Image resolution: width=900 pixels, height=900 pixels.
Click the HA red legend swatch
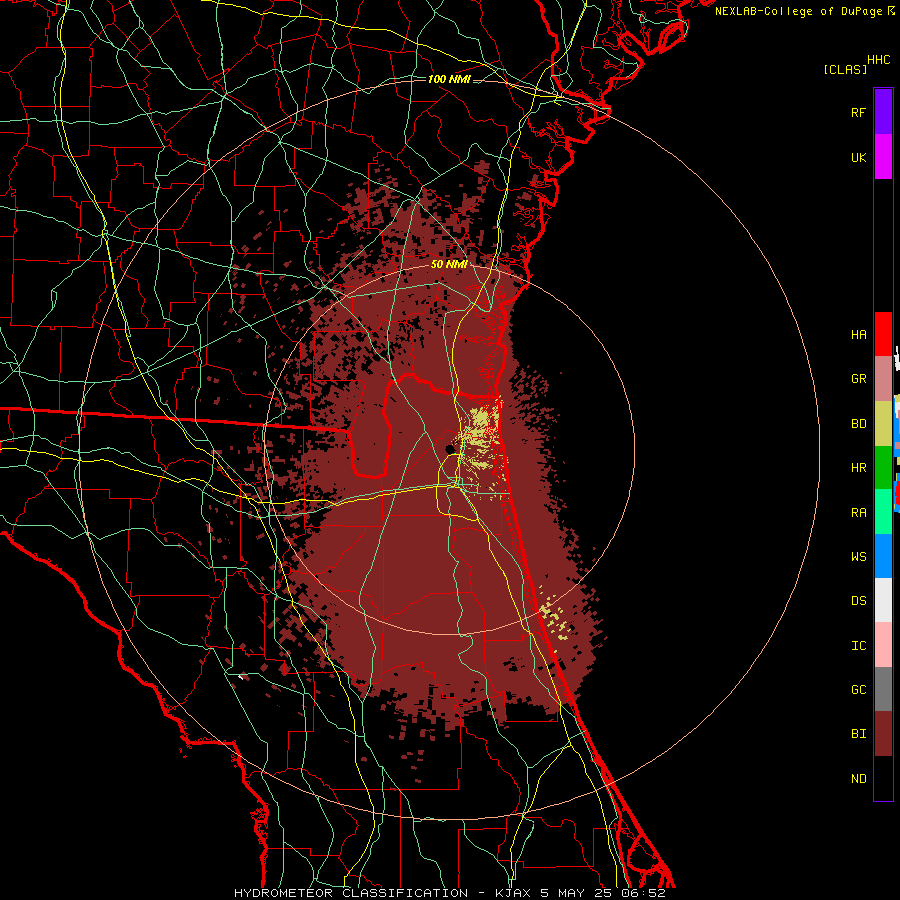point(883,334)
